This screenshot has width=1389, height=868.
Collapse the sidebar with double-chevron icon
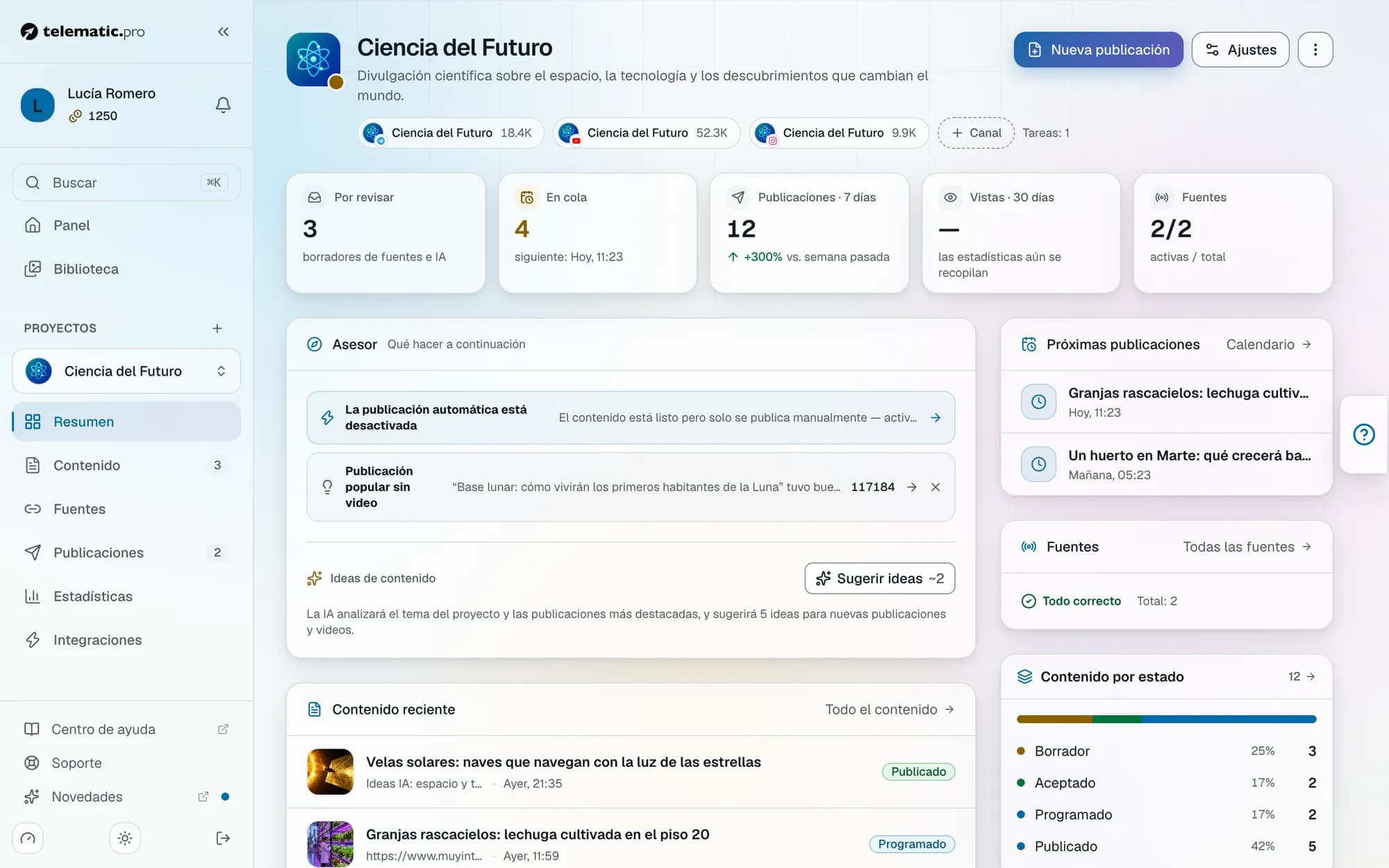(223, 31)
